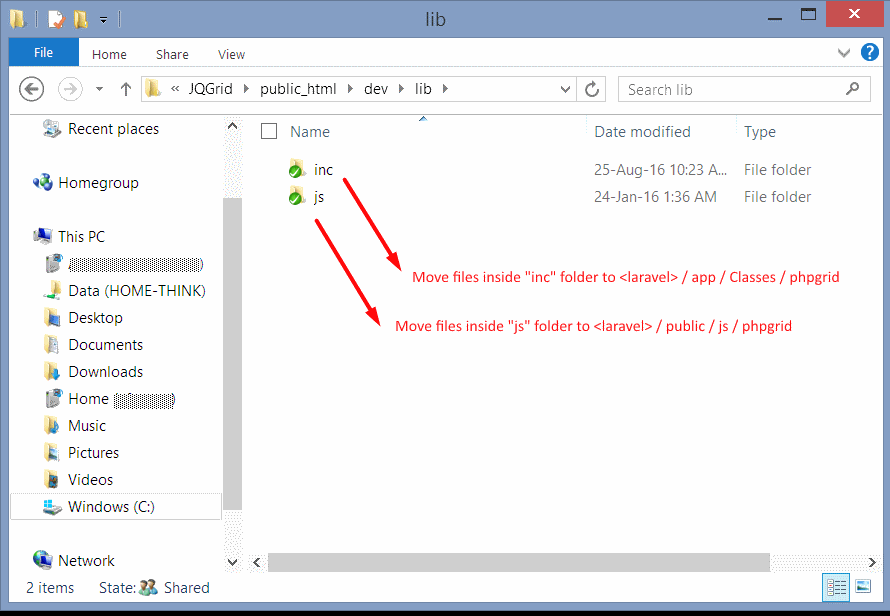Open the address bar history dropdown

click(x=566, y=89)
